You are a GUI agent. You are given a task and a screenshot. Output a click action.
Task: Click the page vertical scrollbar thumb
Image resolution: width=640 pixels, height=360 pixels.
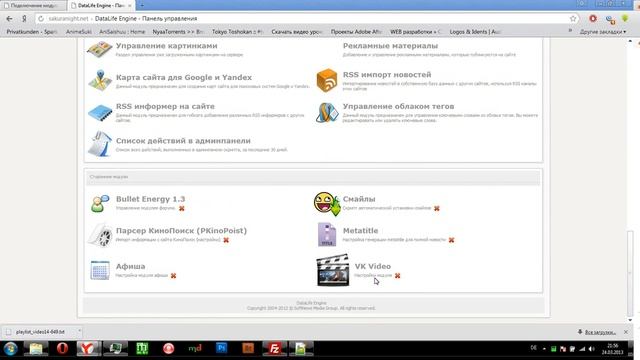[x=631, y=272]
